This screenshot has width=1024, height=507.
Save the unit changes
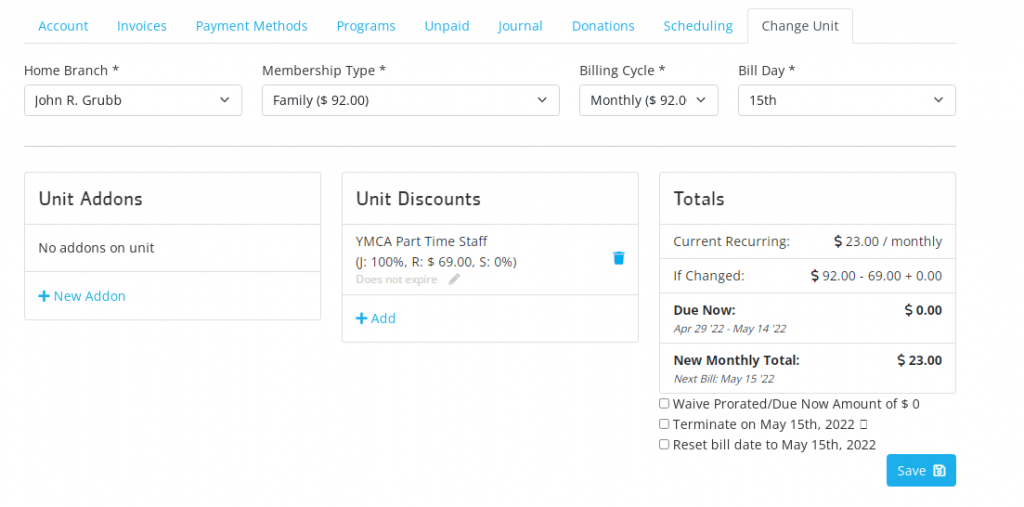921,470
